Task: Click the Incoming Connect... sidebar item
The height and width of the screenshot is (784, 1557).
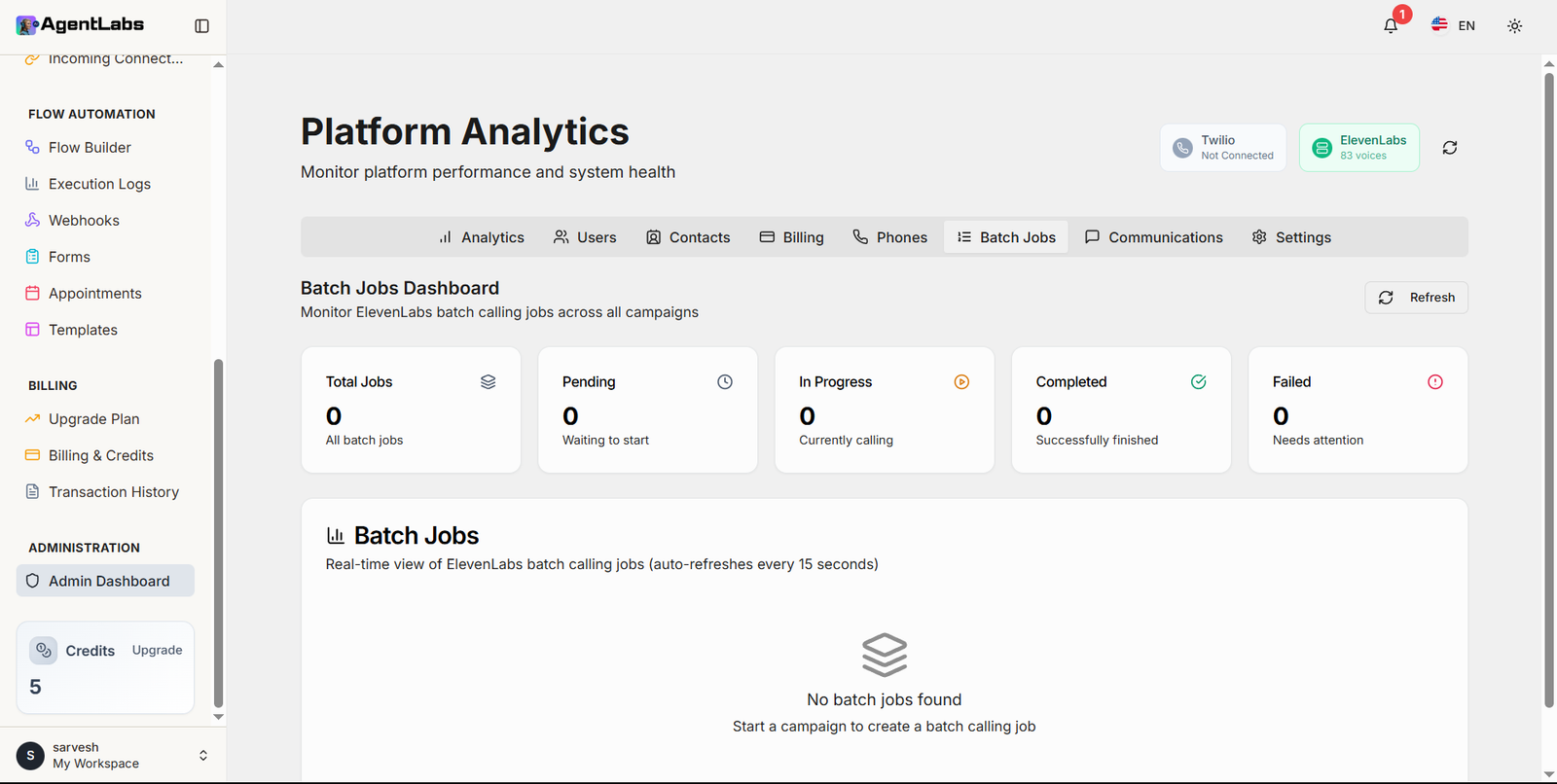Action: 105,59
